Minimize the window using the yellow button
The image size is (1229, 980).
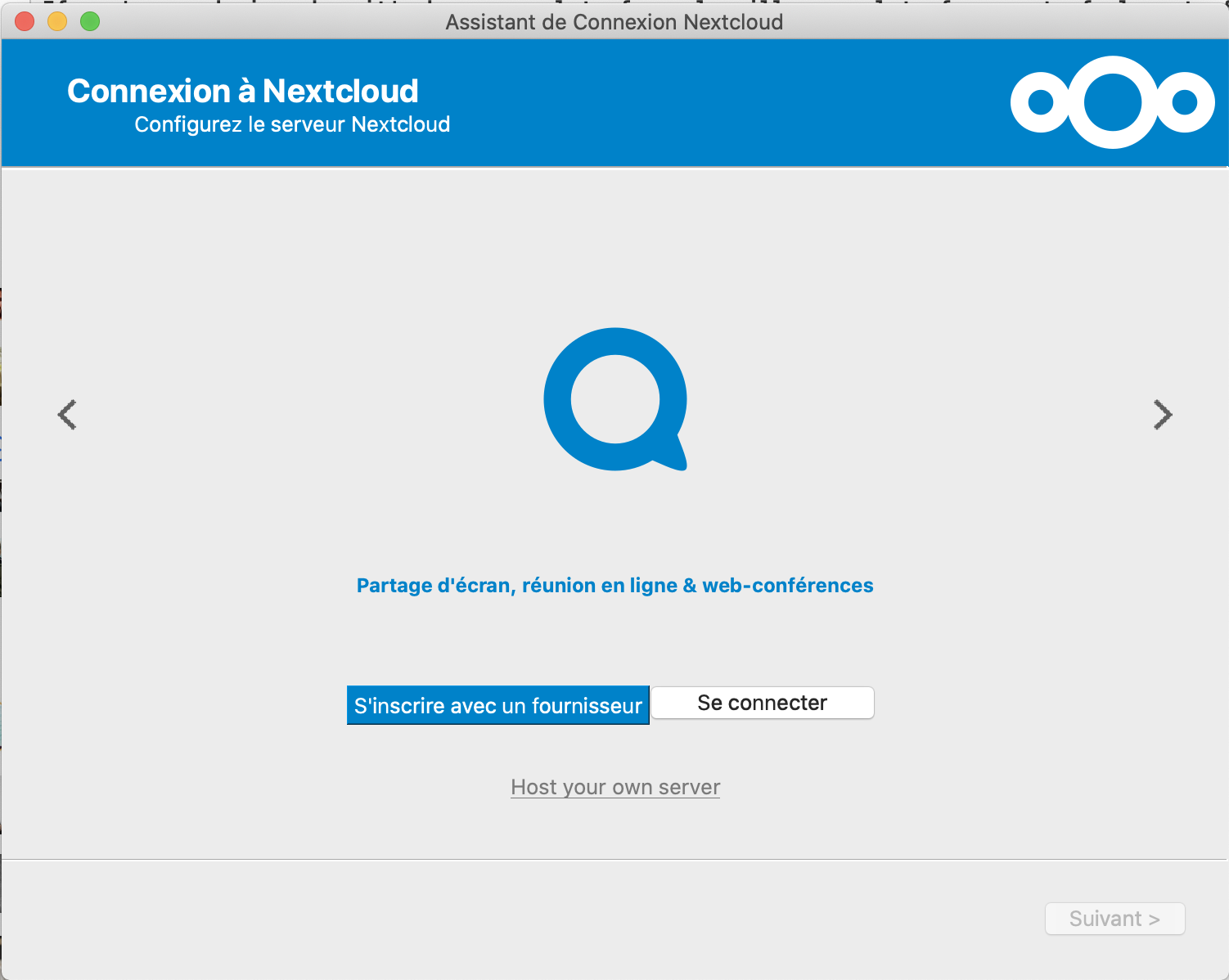point(57,21)
